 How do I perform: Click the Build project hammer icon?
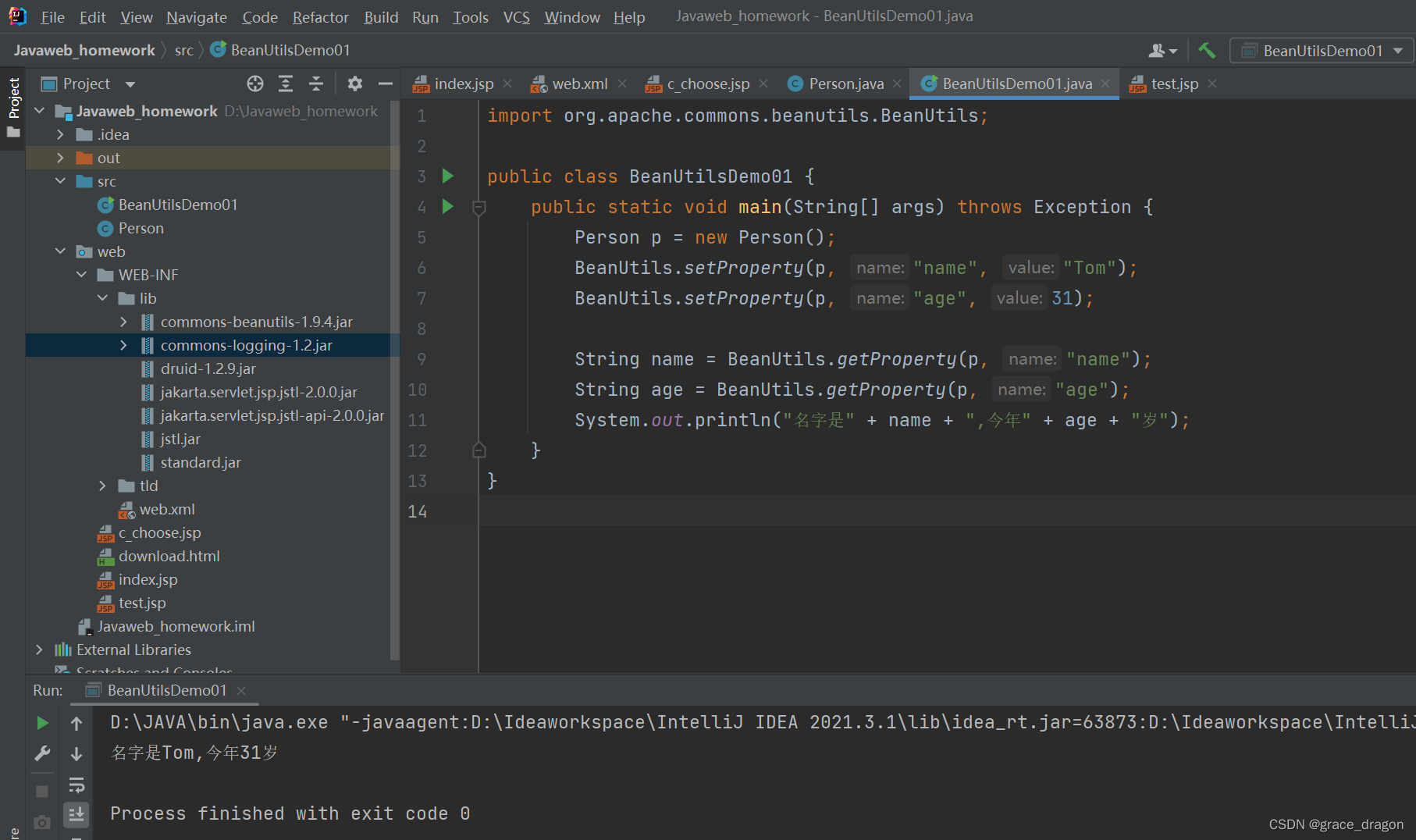click(1207, 51)
